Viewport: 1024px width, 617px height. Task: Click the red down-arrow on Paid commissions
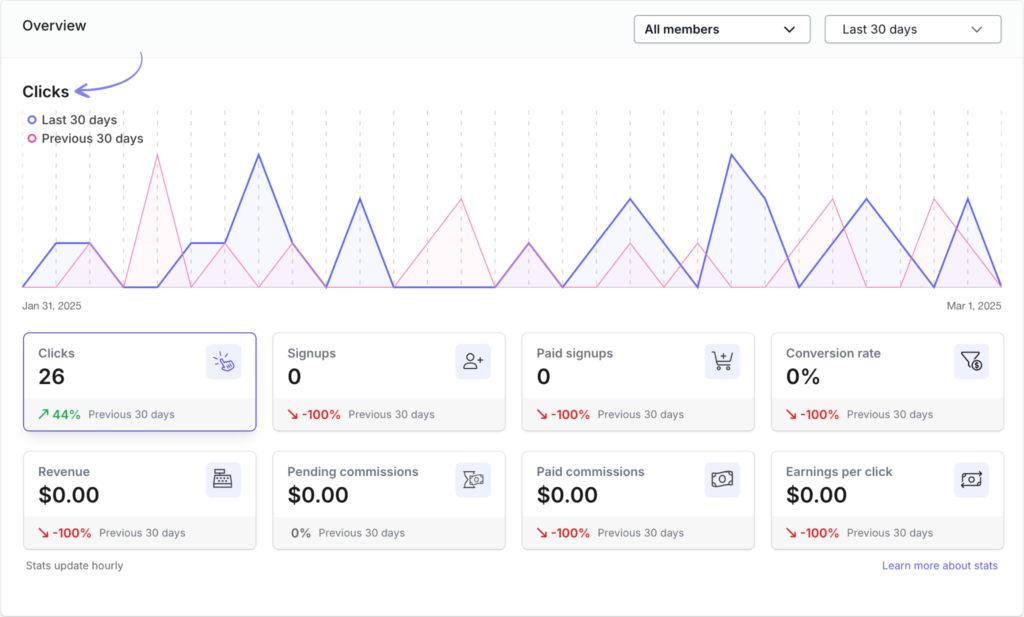coord(542,533)
